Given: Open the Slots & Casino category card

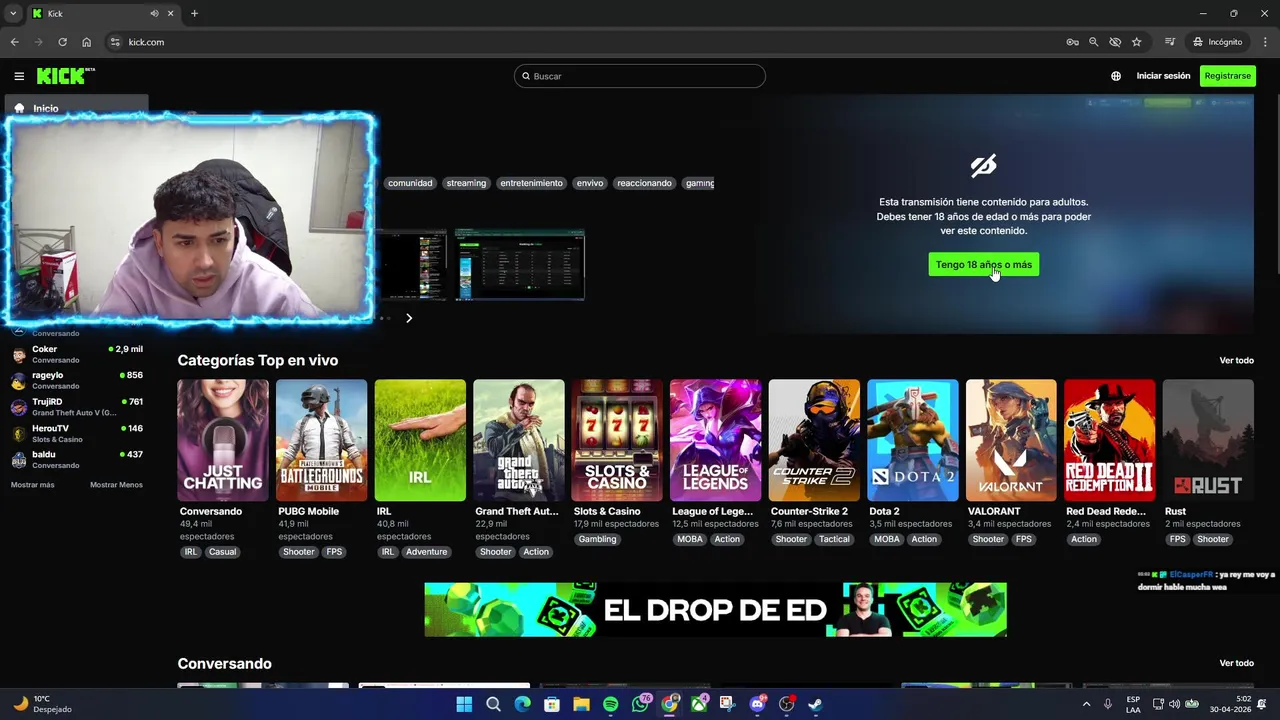Looking at the screenshot, I should click(617, 440).
